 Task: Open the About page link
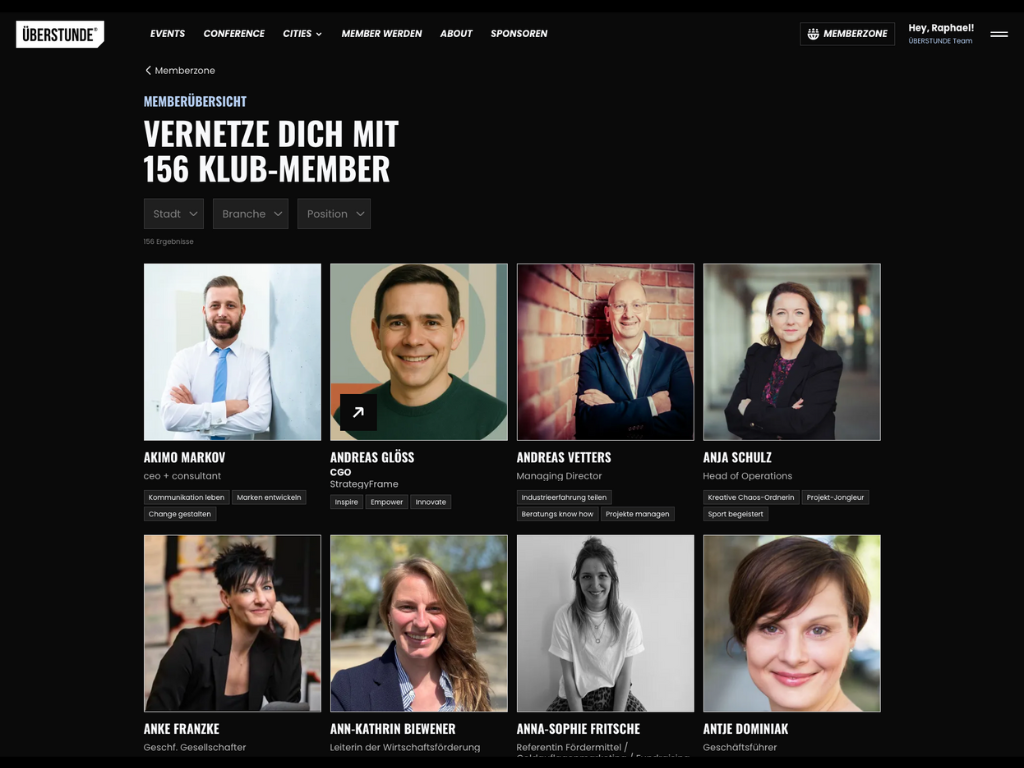456,33
